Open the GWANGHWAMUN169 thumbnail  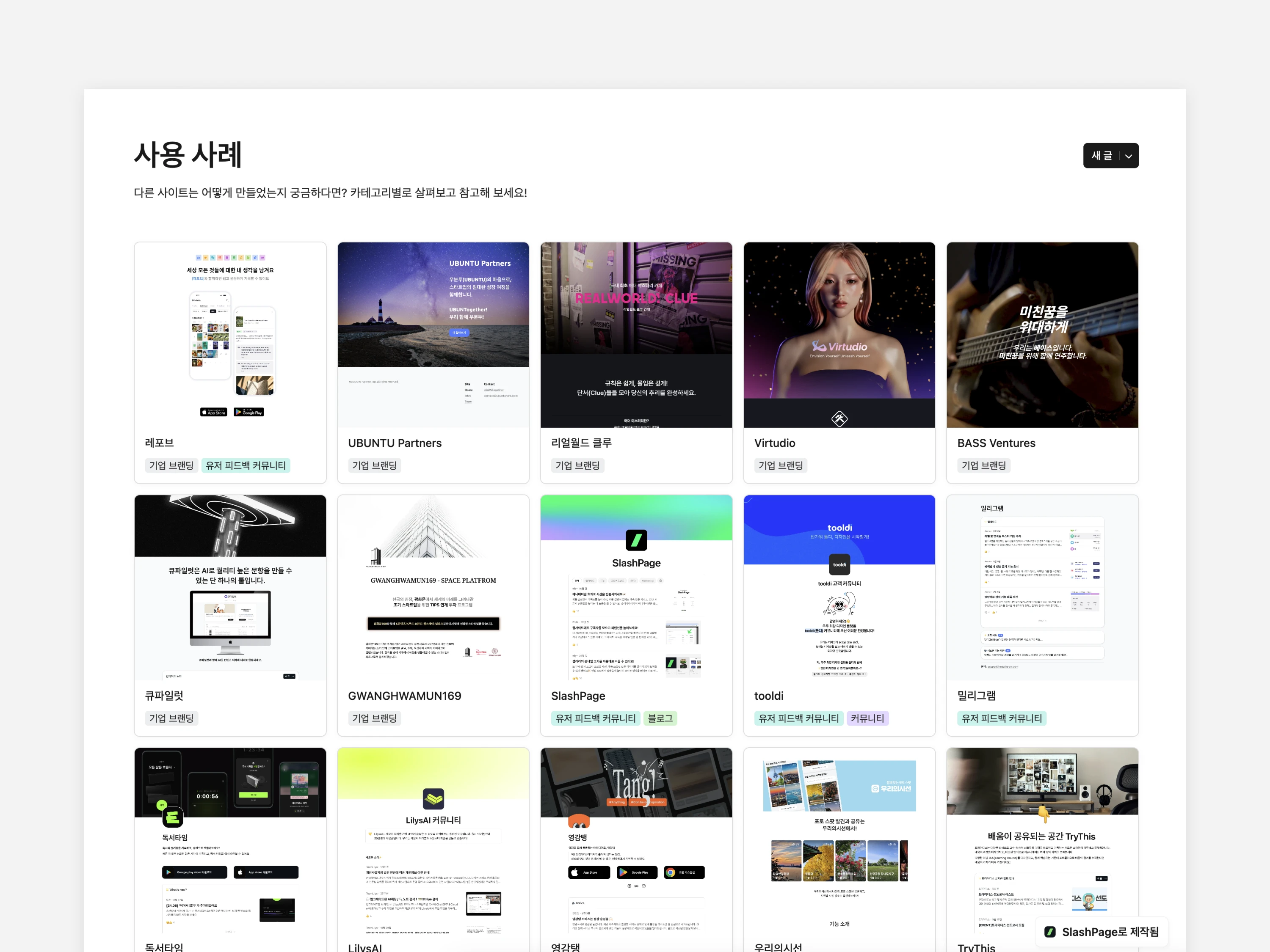pyautogui.click(x=433, y=588)
